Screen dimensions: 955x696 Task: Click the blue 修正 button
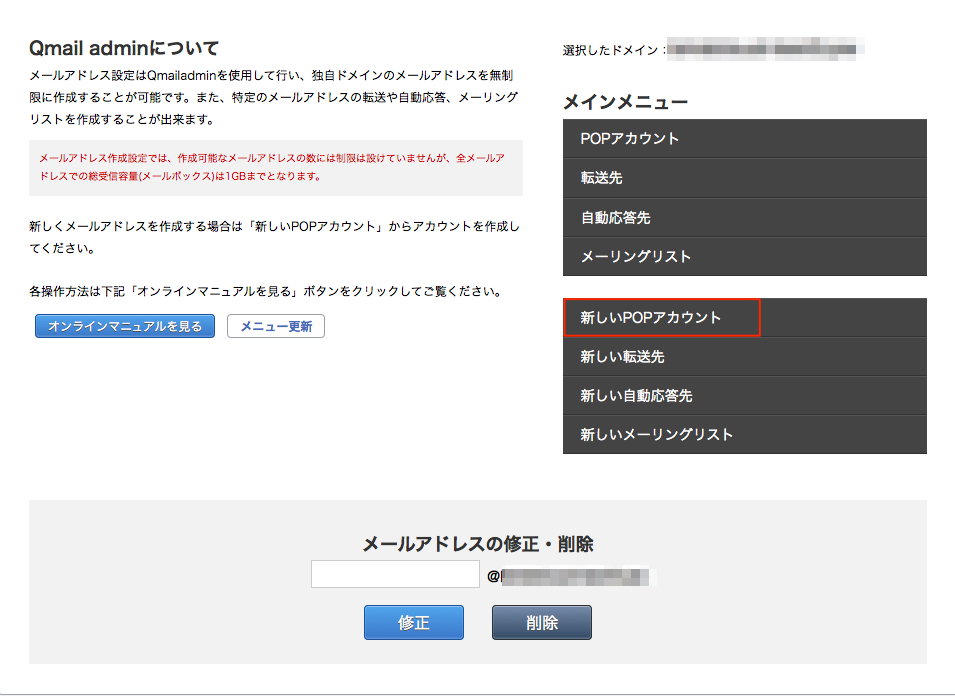(414, 622)
